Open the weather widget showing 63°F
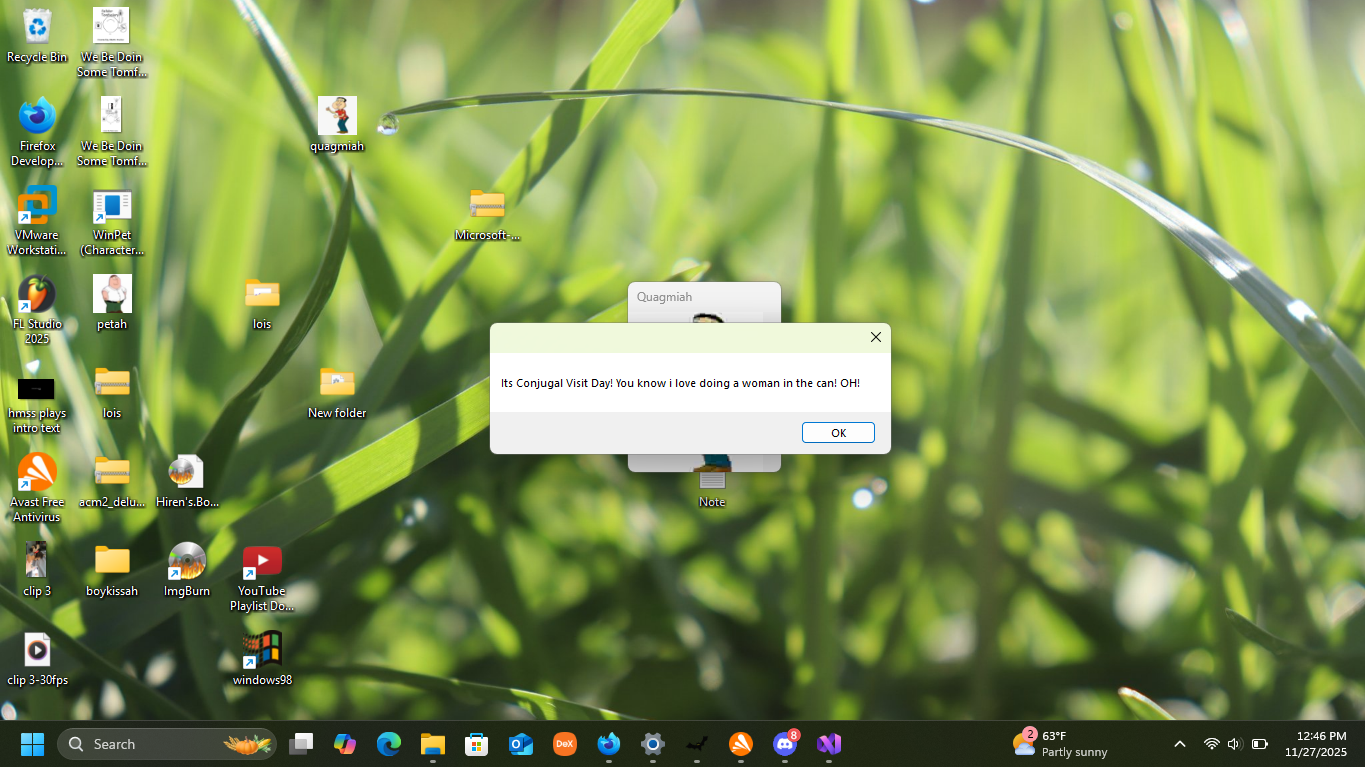1365x767 pixels. pyautogui.click(x=1060, y=744)
